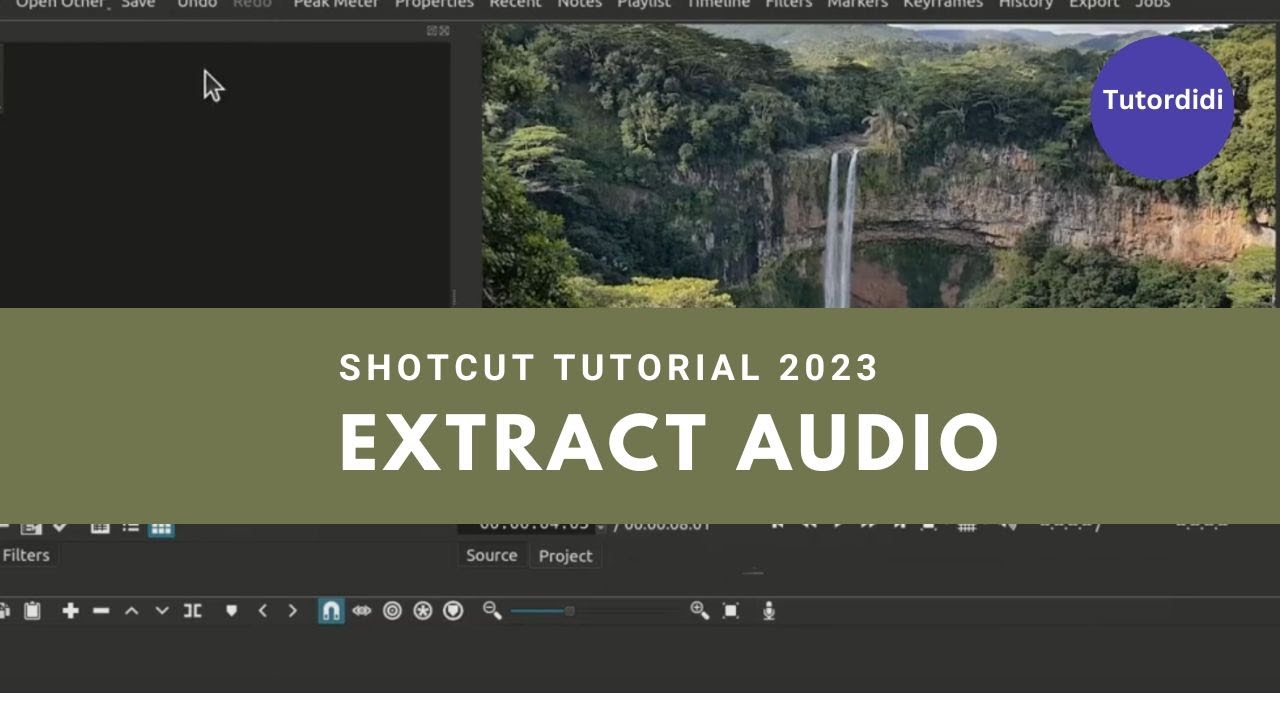The height and width of the screenshot is (720, 1280).
Task: Go to next marker arrow
Action: tap(292, 610)
